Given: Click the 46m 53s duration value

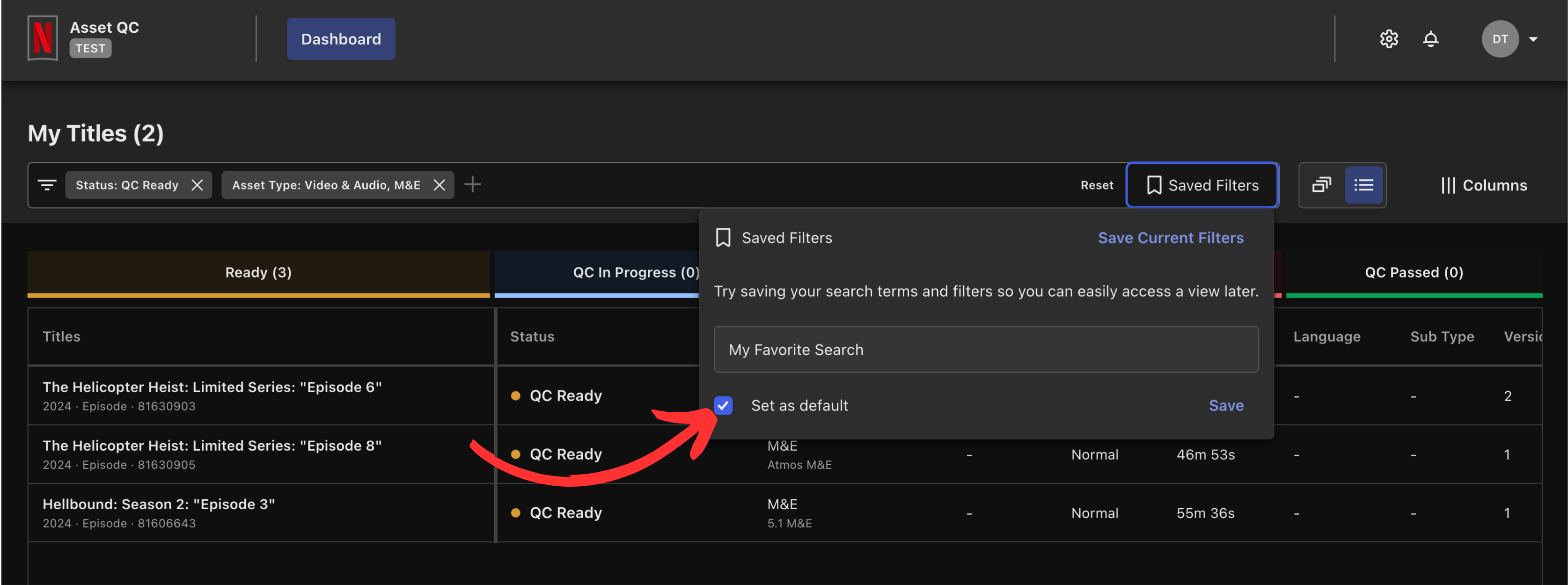Looking at the screenshot, I should (x=1205, y=455).
